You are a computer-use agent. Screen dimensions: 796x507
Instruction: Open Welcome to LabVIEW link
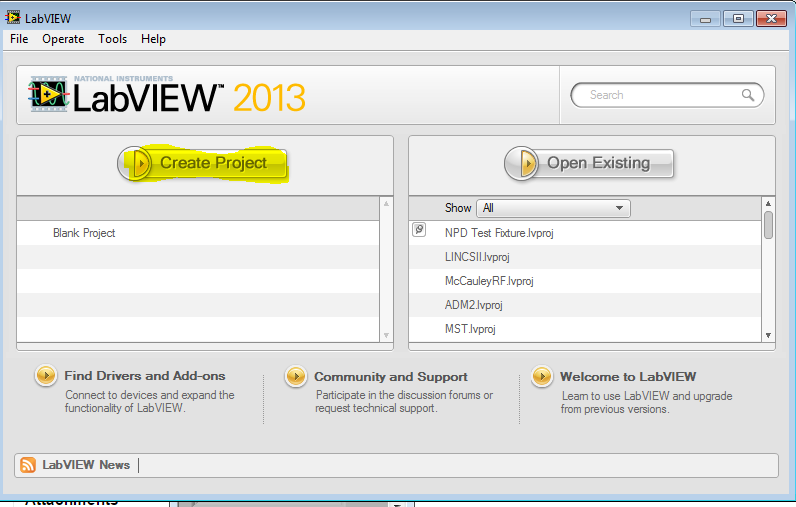(x=628, y=377)
